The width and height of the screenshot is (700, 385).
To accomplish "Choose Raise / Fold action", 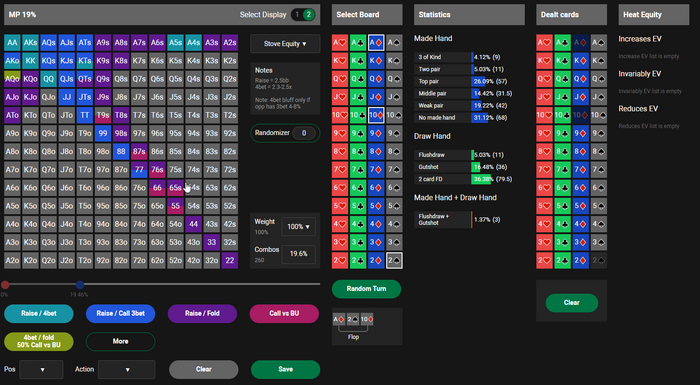I will (x=202, y=314).
